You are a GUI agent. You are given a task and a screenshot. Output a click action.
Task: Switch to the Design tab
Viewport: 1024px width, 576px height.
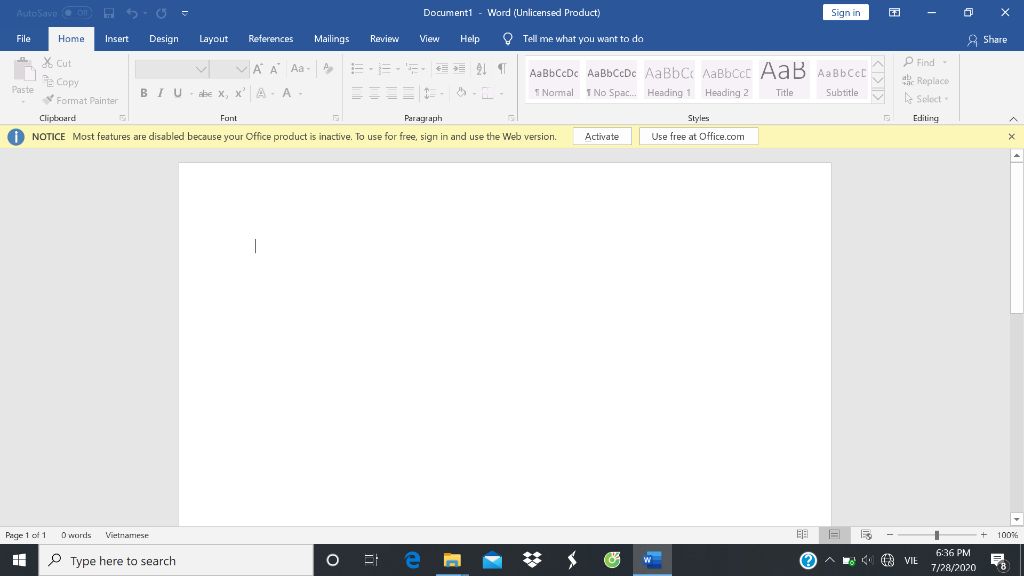[x=163, y=39]
